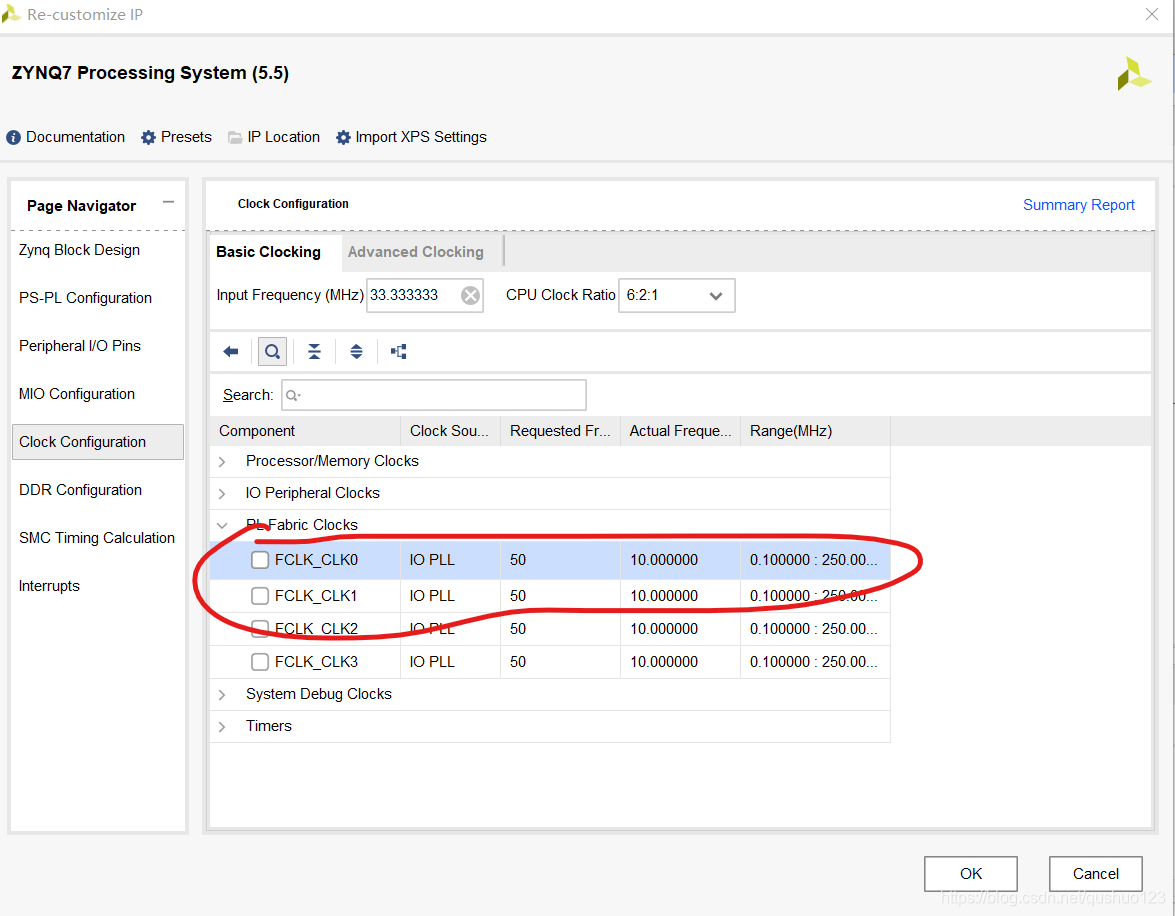Open the Summary Report link
This screenshot has height=916, width=1175.
click(x=1078, y=205)
